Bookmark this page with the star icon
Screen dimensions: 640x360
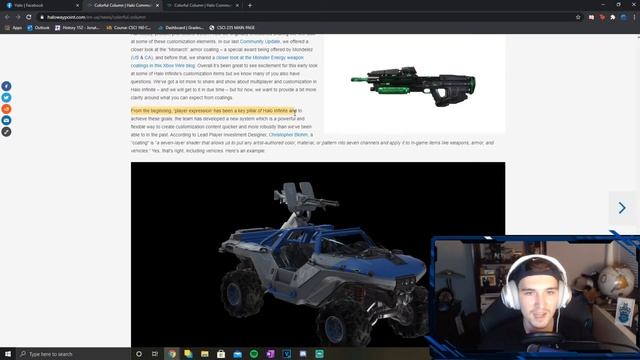point(578,17)
